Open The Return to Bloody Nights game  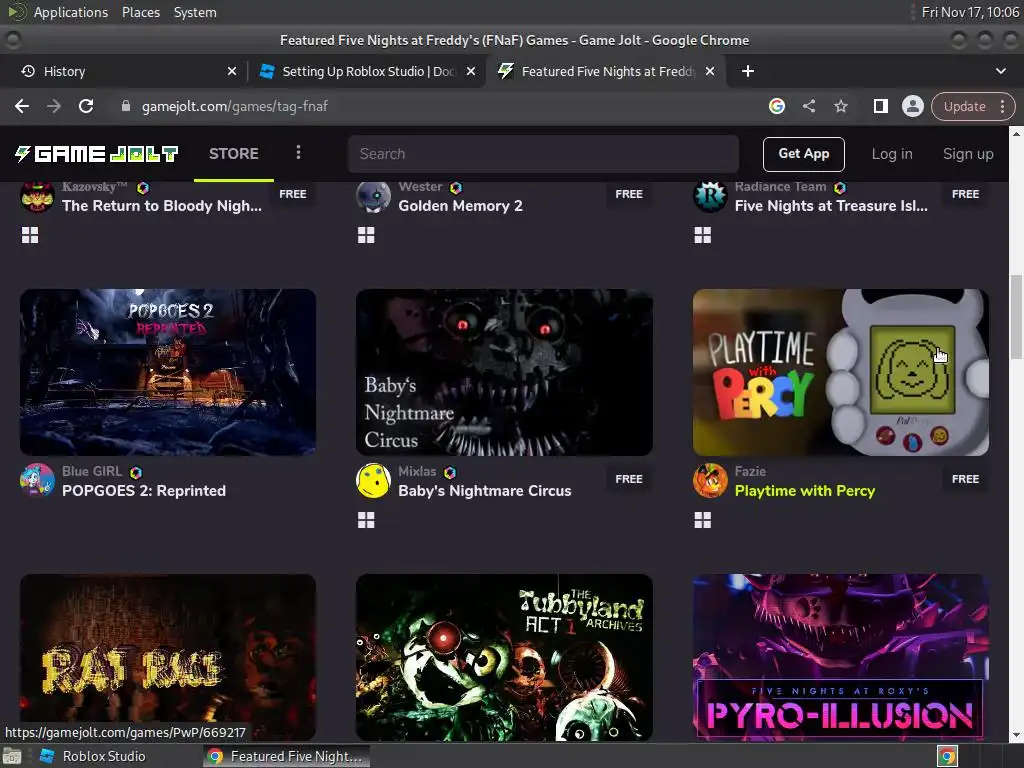[162, 206]
